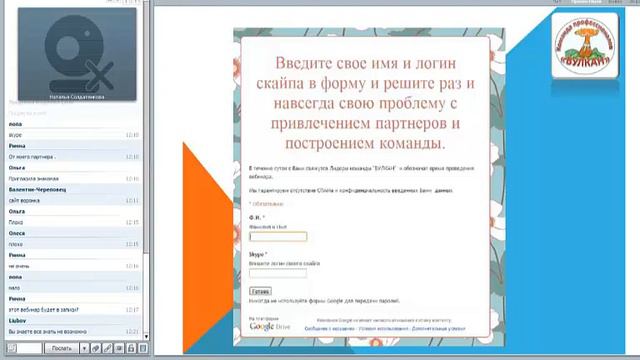Click the paperclip attach icon in chat toolbar
The height and width of the screenshot is (360, 640).
96,348
